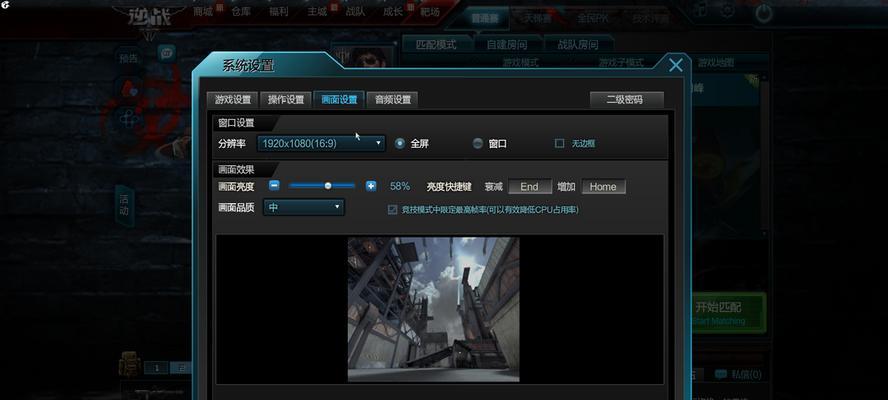Click the settings gear icon at top
The image size is (888, 400).
pos(728,10)
